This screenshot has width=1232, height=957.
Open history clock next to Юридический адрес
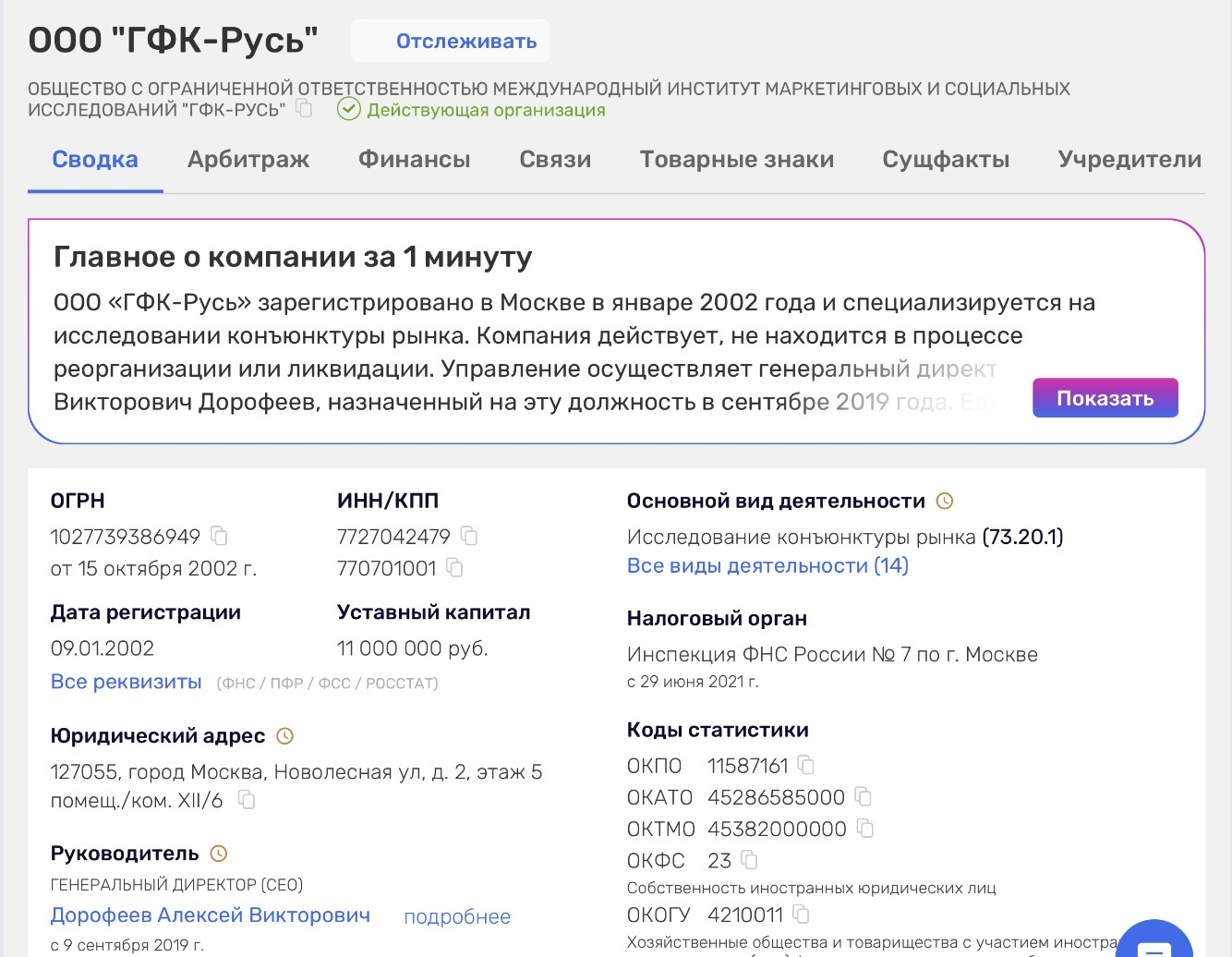click(x=285, y=736)
